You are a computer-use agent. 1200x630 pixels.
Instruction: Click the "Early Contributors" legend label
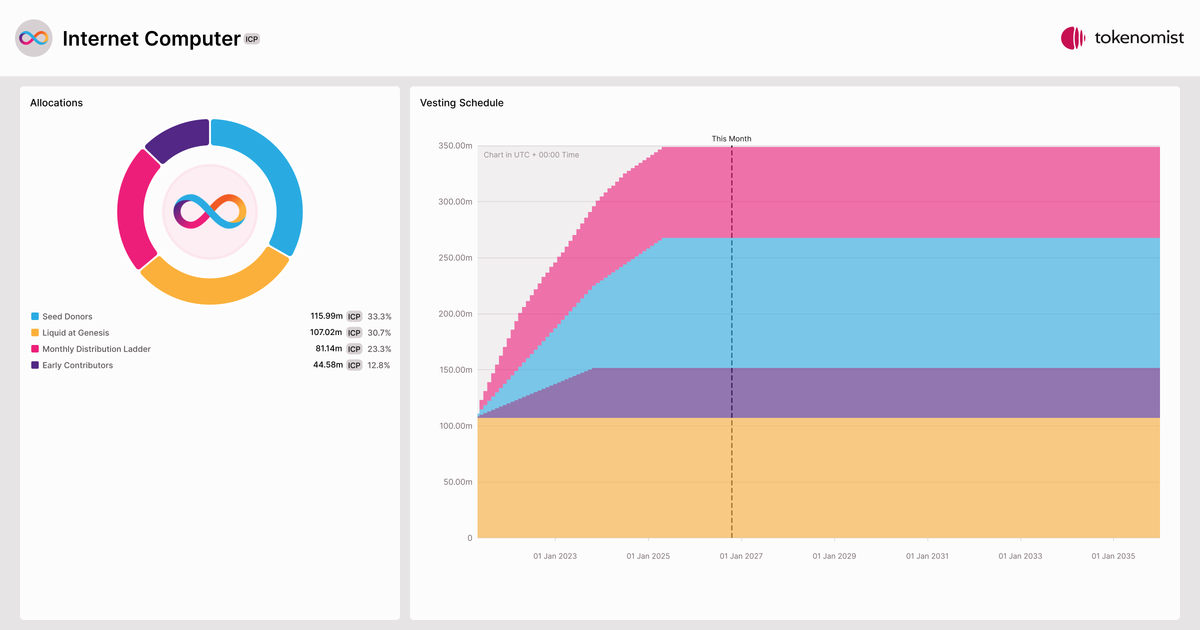78,365
